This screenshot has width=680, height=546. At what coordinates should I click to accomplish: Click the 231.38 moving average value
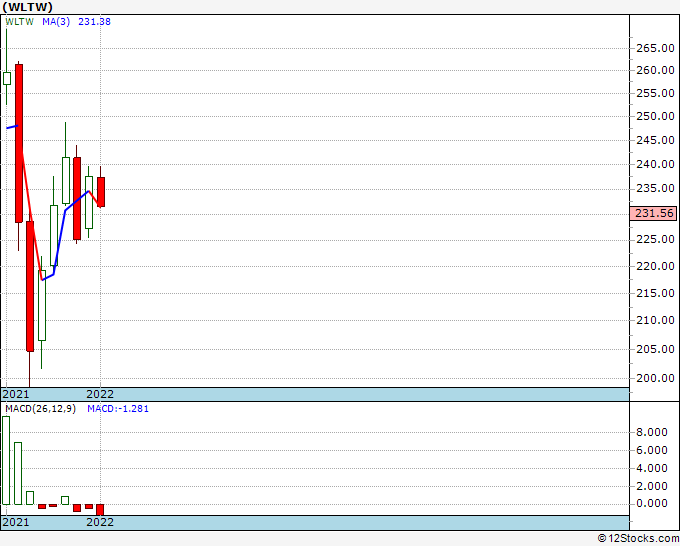pos(94,22)
